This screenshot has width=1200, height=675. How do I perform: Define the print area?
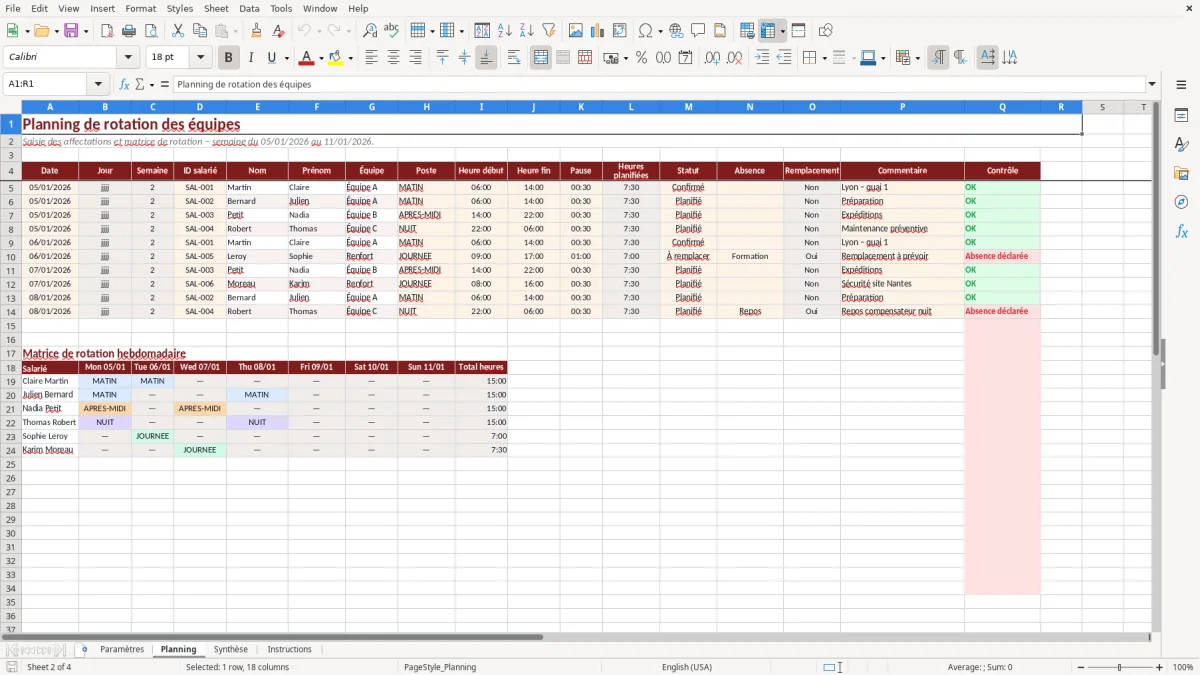[x=748, y=31]
